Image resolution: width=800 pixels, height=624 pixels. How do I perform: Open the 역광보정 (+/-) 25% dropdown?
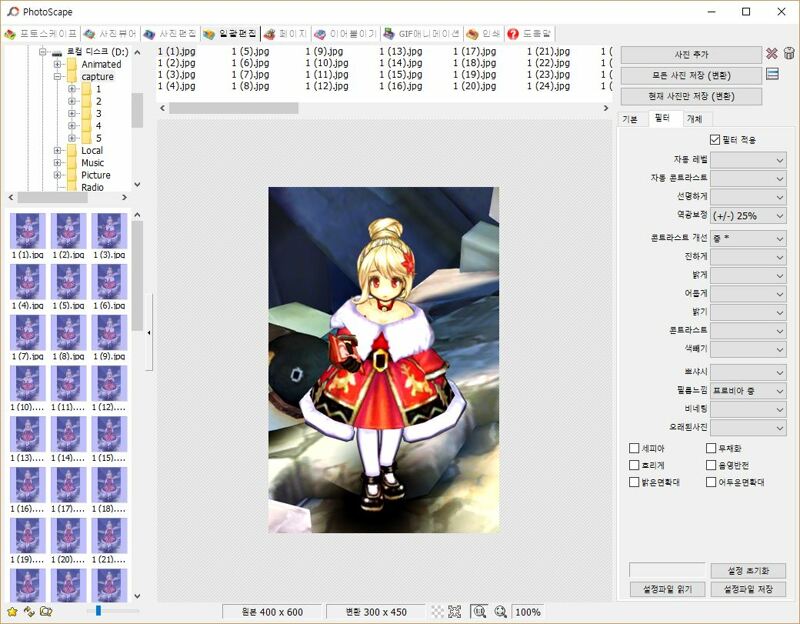click(x=748, y=216)
